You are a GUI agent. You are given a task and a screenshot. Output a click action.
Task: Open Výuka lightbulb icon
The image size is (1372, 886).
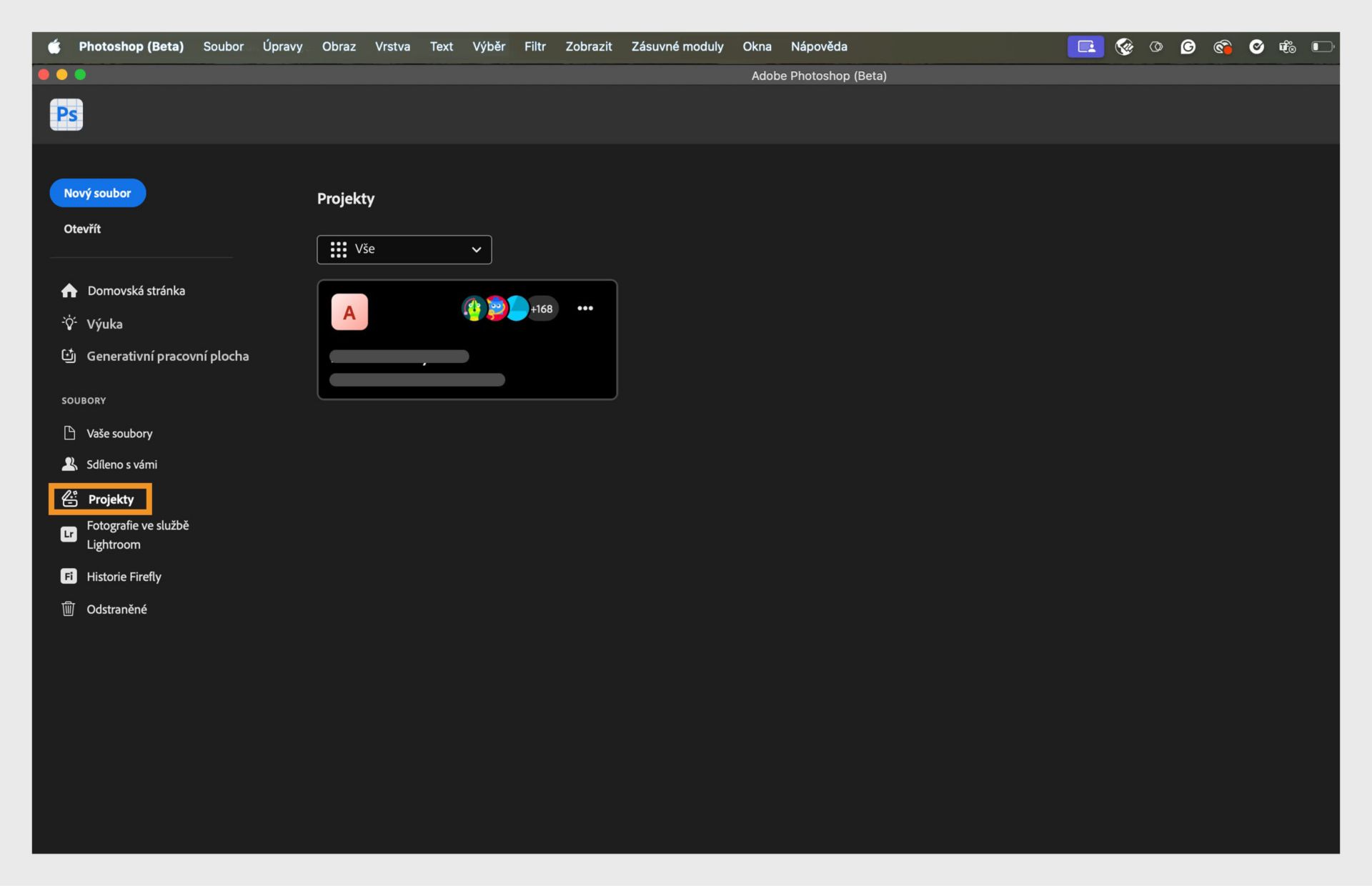tap(69, 324)
